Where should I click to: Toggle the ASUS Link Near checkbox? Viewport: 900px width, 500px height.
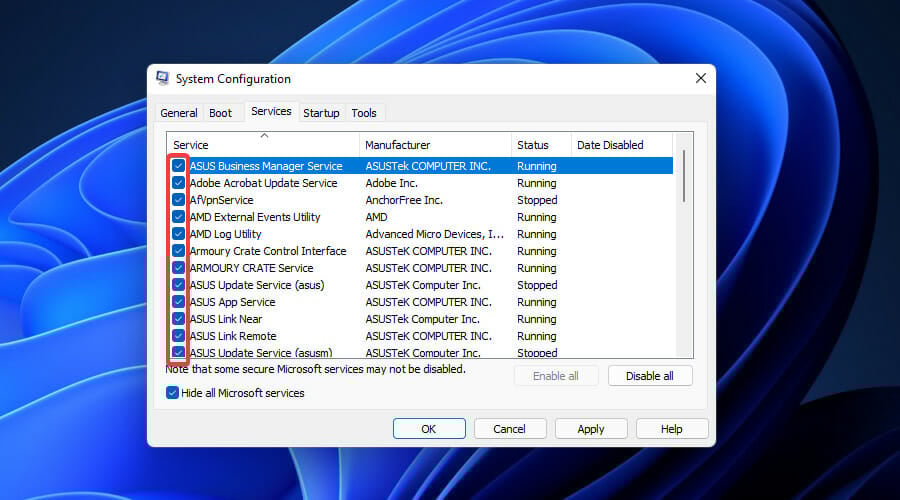[x=178, y=319]
